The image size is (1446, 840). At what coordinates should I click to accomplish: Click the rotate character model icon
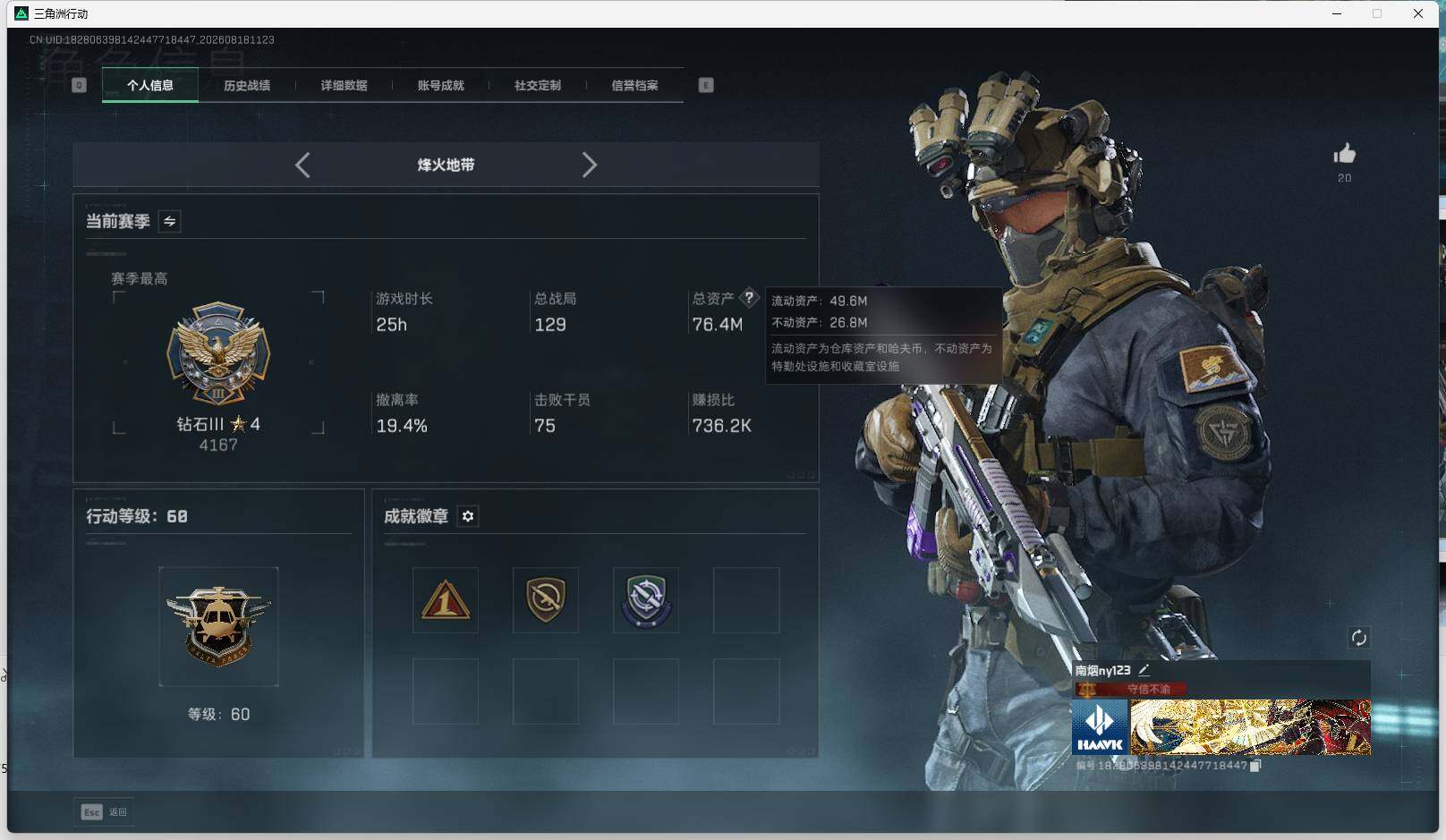point(1358,637)
